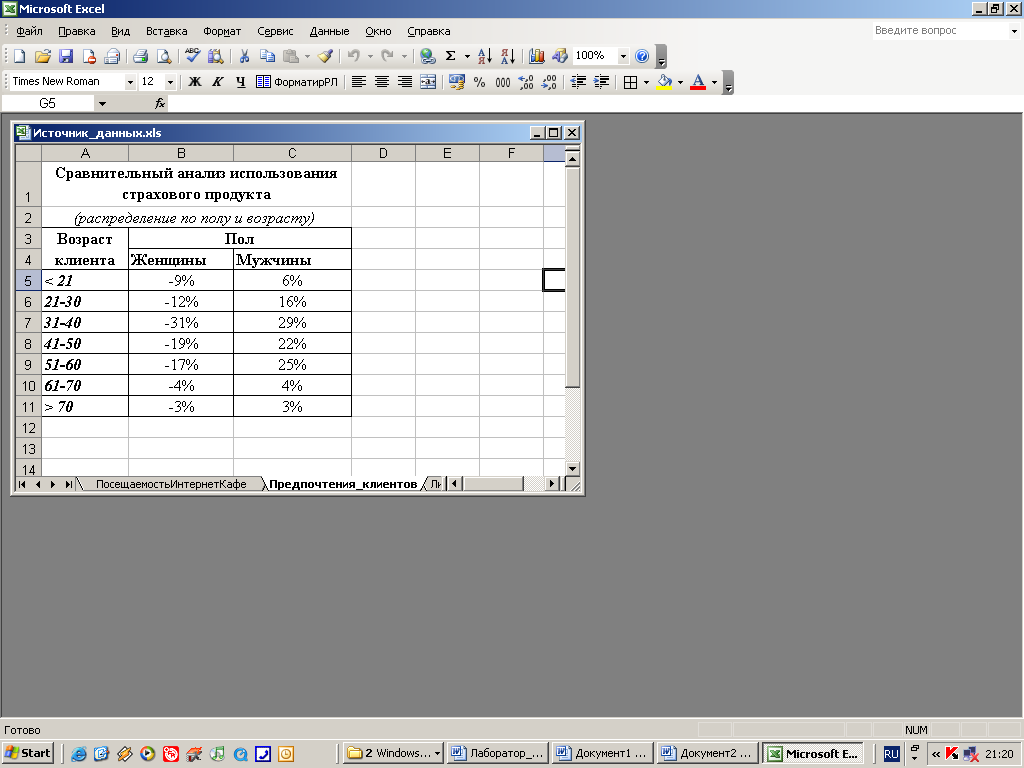This screenshot has height=768, width=1024.
Task: Apply percent style format
Action: tap(479, 82)
